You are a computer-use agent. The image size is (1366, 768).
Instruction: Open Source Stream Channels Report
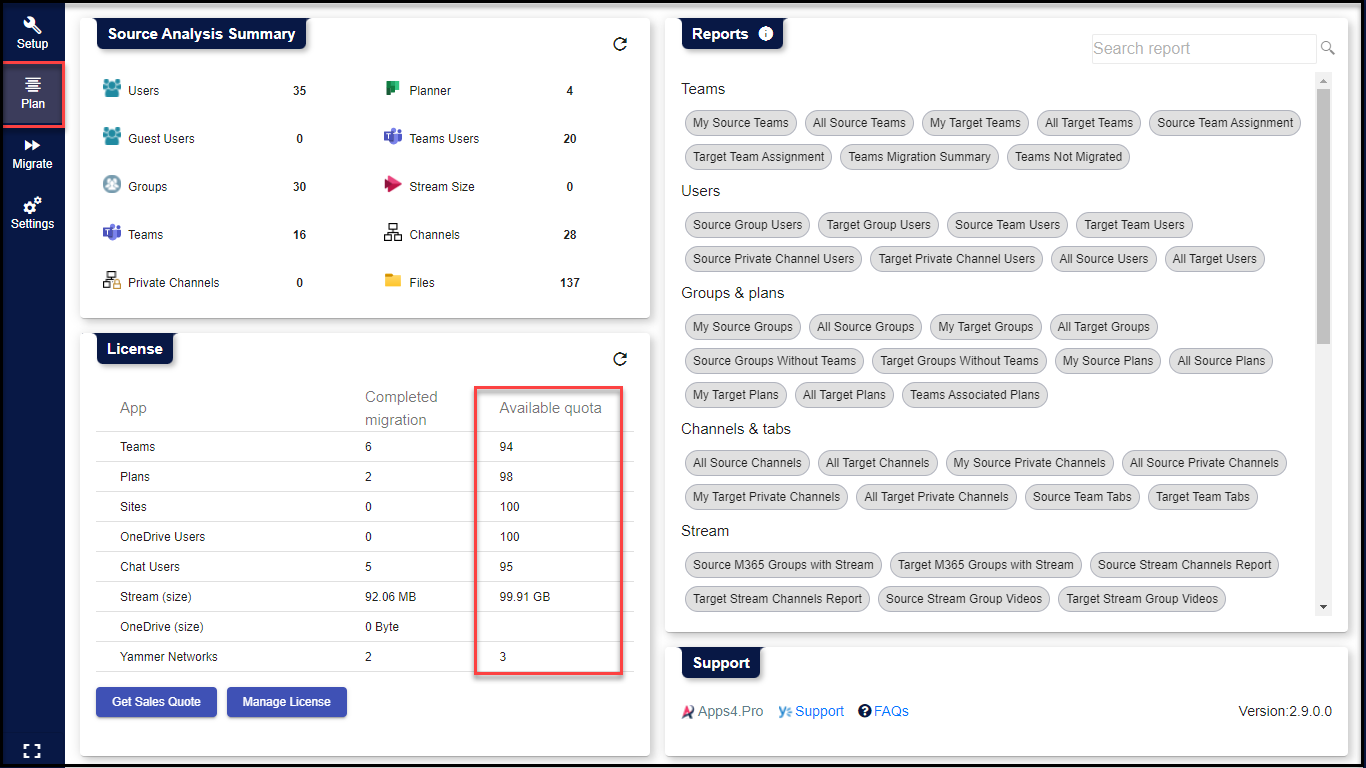(1185, 565)
